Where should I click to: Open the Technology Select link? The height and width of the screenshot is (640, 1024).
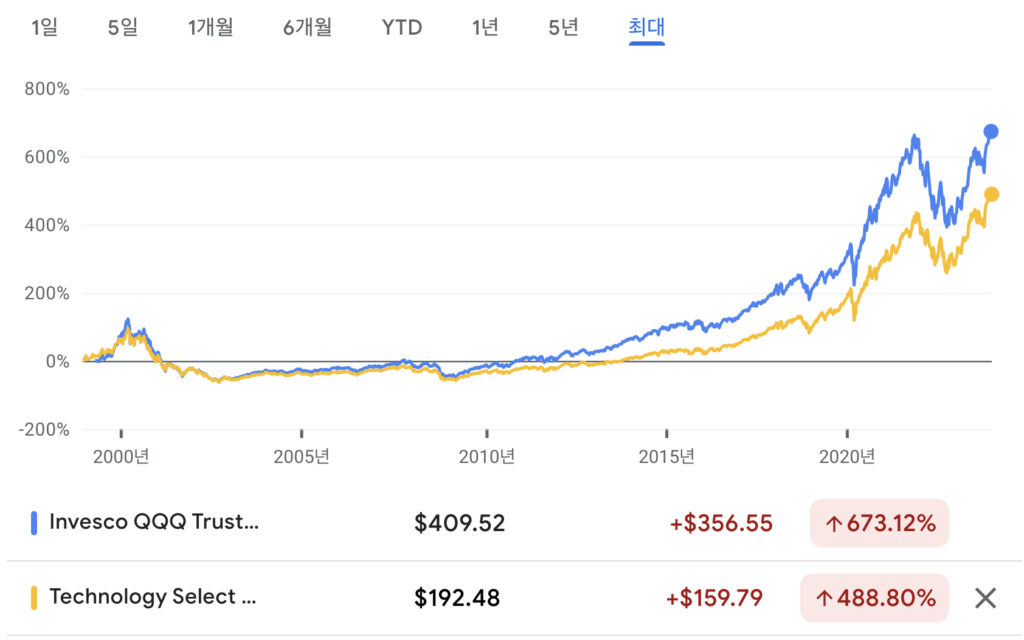pyautogui.click(x=152, y=598)
